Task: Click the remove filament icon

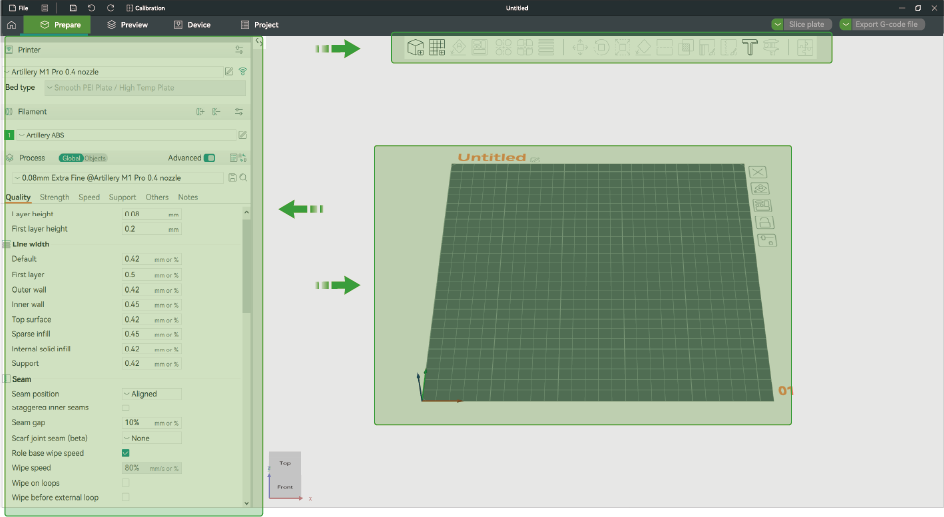Action: coord(216,112)
